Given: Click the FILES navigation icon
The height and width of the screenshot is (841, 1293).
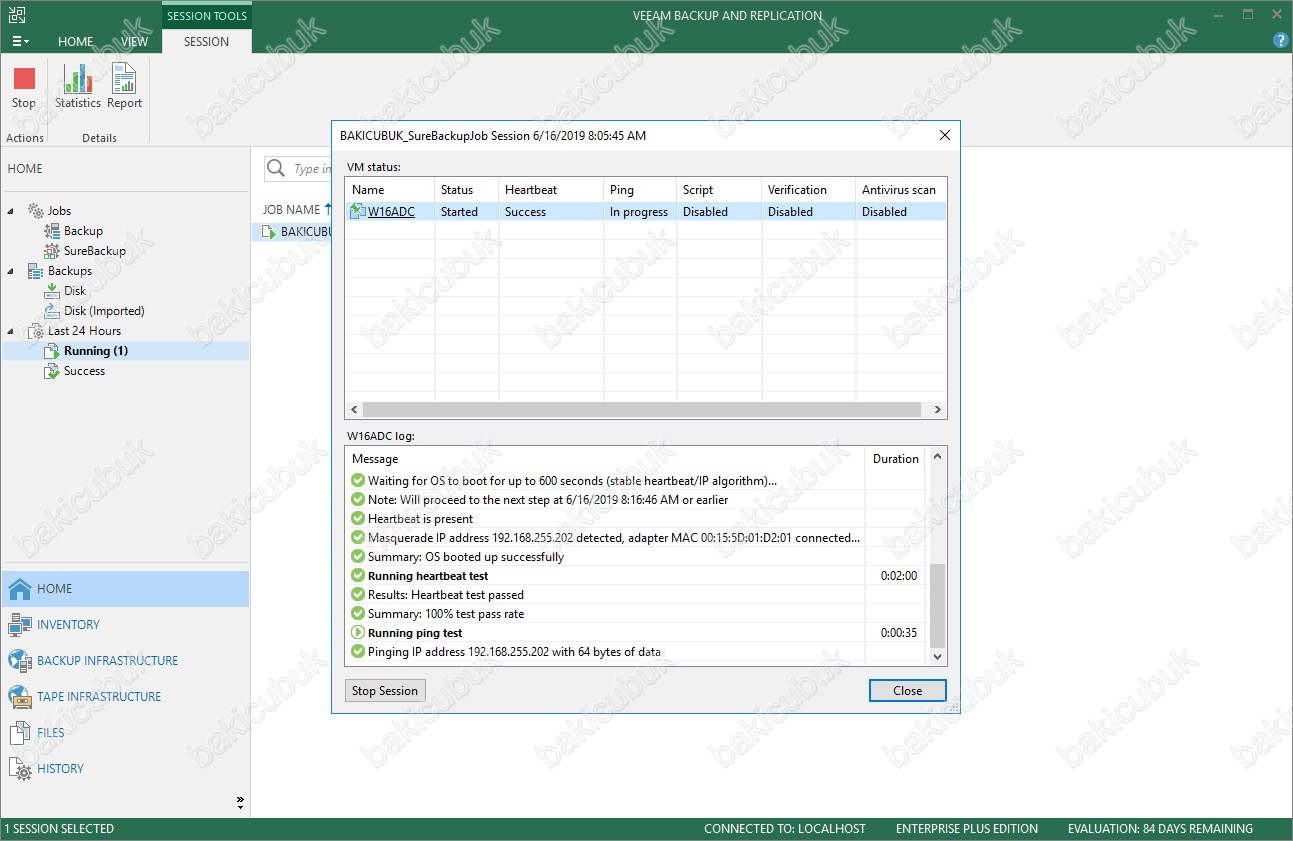Looking at the screenshot, I should click(20, 733).
